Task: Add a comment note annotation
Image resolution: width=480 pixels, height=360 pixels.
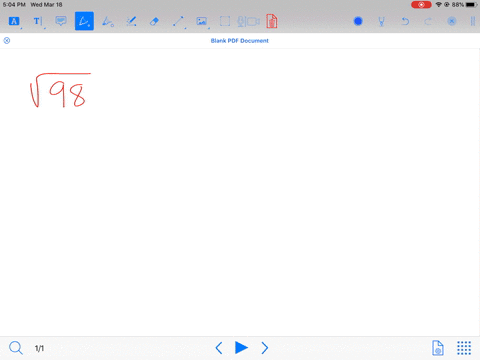Action: (x=61, y=21)
